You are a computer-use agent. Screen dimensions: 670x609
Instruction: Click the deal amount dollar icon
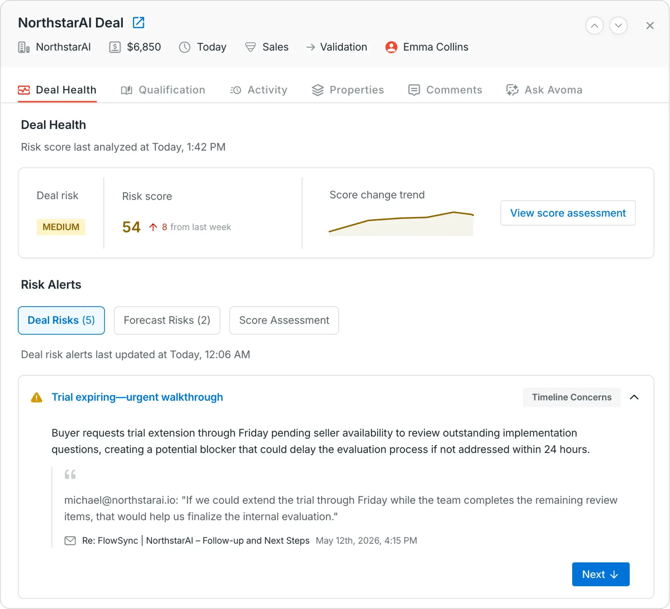click(x=115, y=47)
